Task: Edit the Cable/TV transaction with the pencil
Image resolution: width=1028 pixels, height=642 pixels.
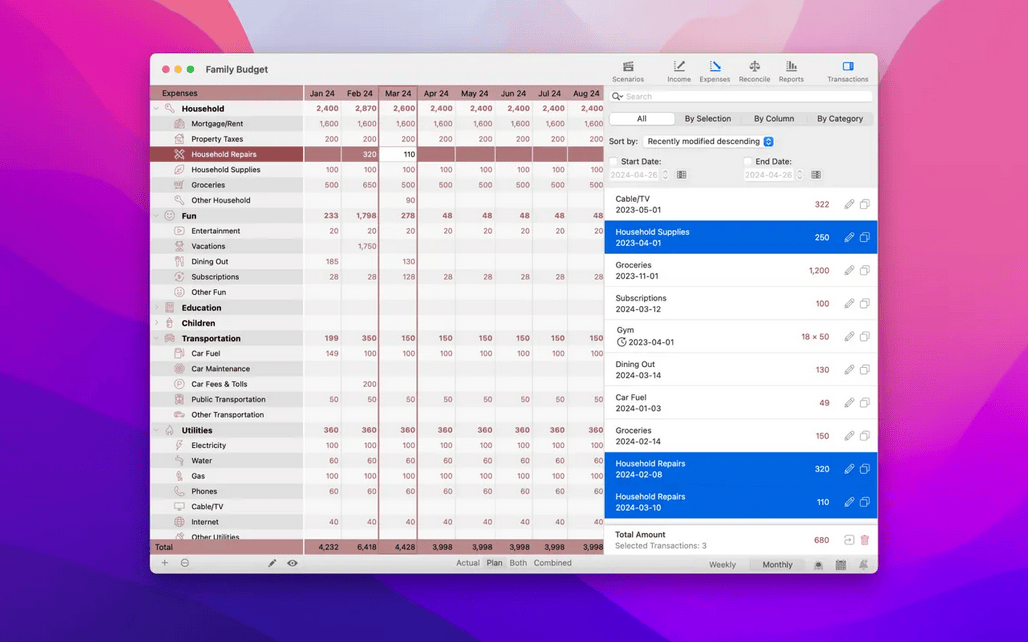Action: click(849, 204)
